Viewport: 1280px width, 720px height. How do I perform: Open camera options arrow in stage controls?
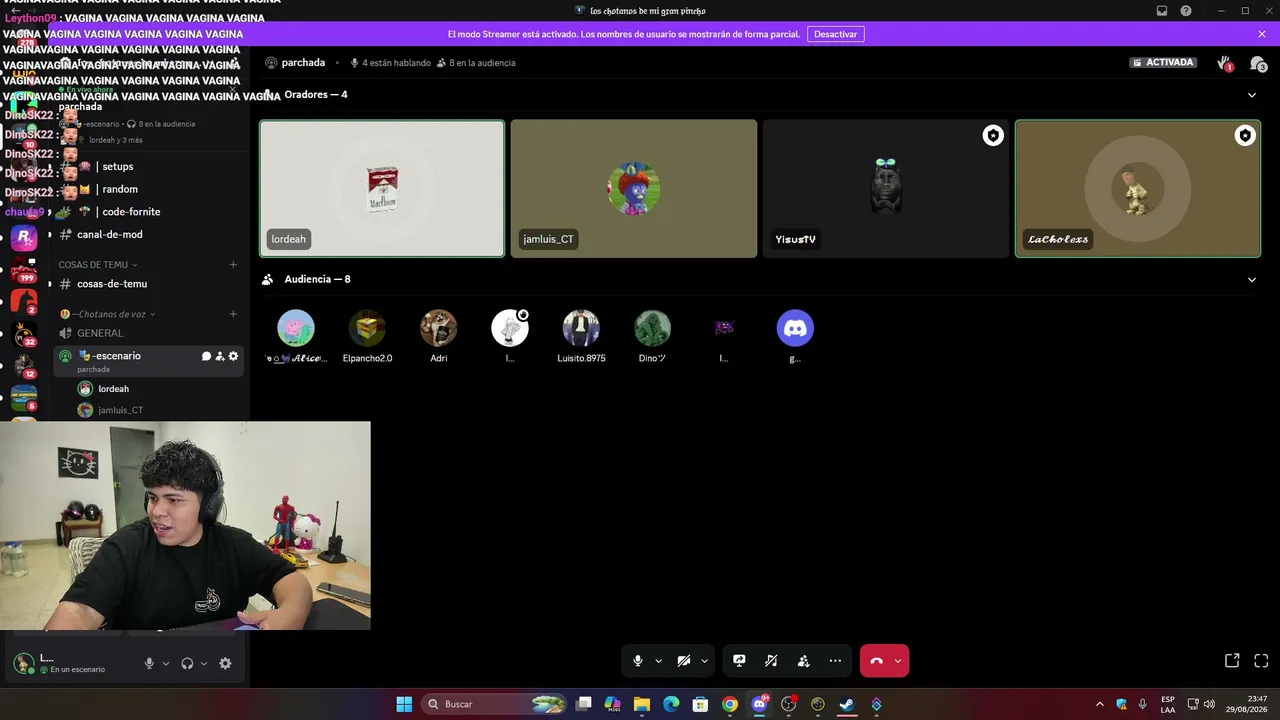click(x=705, y=661)
